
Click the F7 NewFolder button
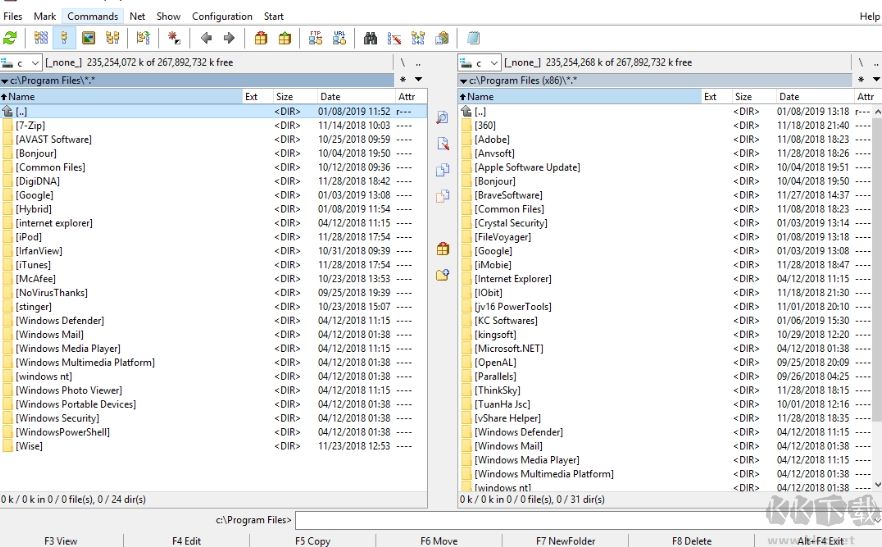565,541
